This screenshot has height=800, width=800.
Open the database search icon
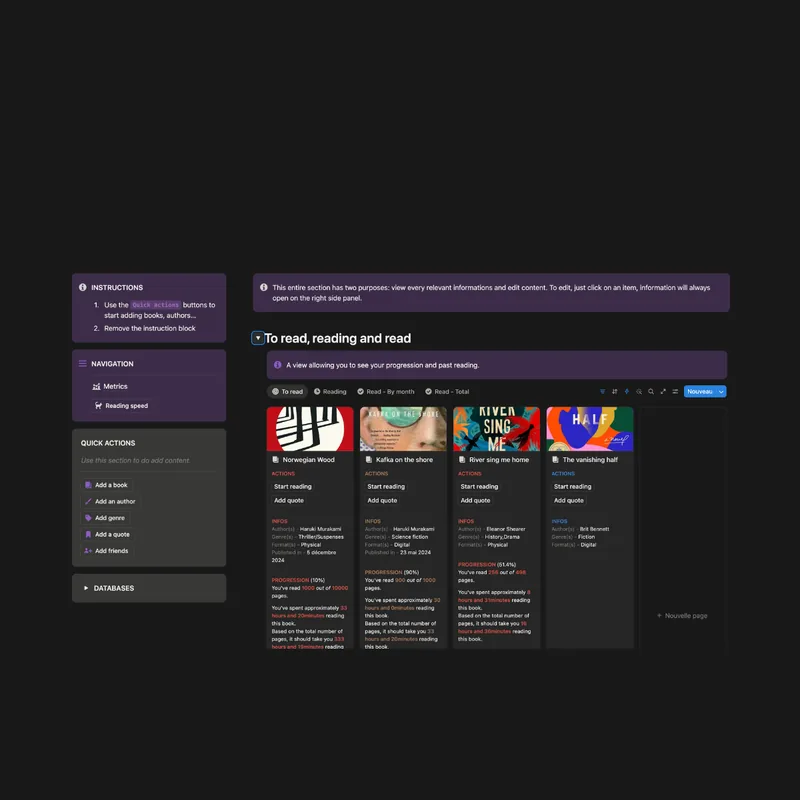pyautogui.click(x=651, y=391)
